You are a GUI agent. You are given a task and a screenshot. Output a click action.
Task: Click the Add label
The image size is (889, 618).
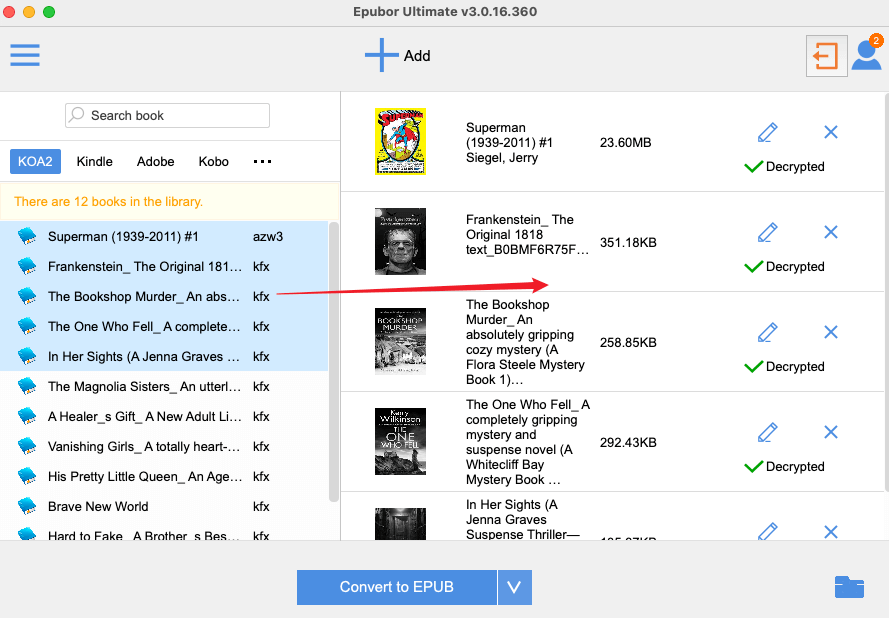[417, 56]
